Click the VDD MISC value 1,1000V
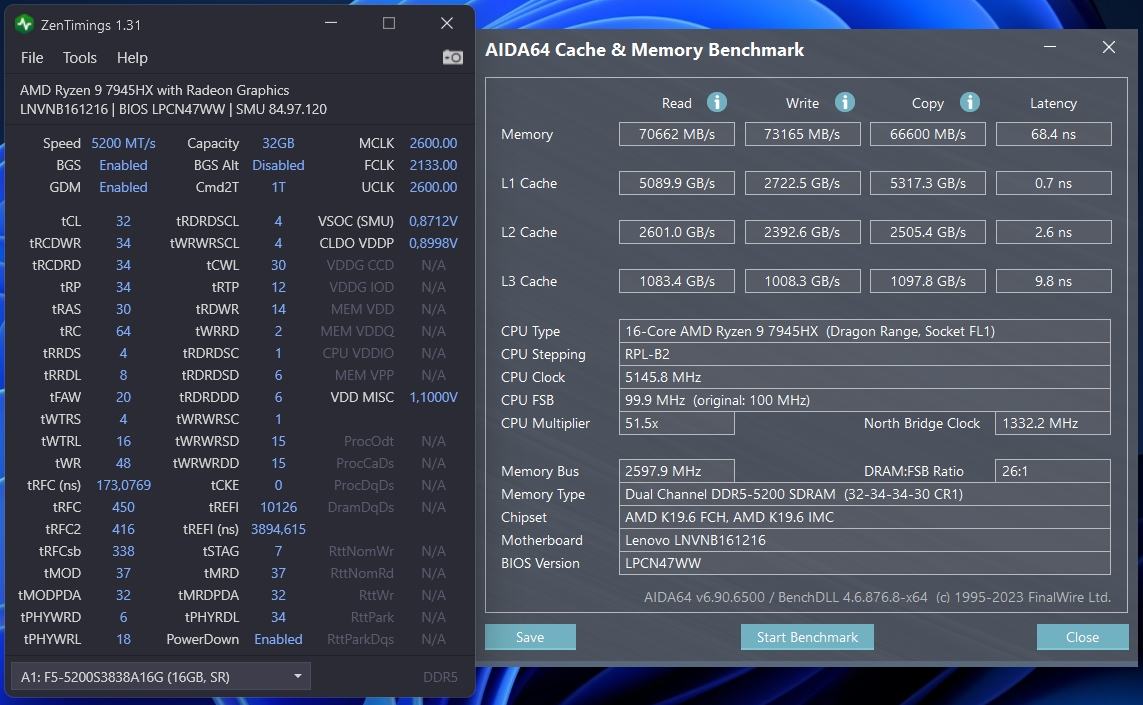The image size is (1143, 705). (x=433, y=397)
